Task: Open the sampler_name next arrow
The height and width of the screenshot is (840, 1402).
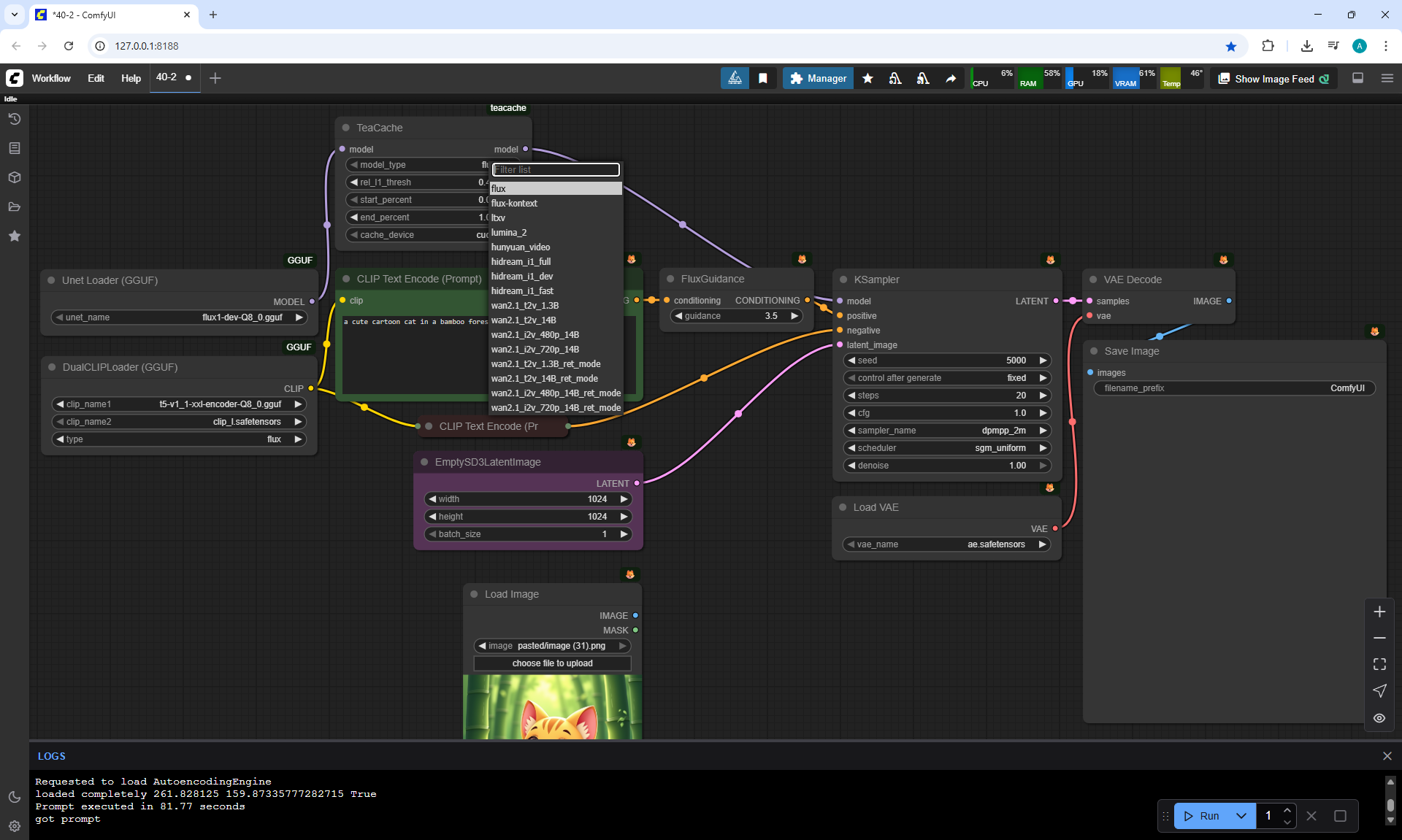Action: [1043, 431]
